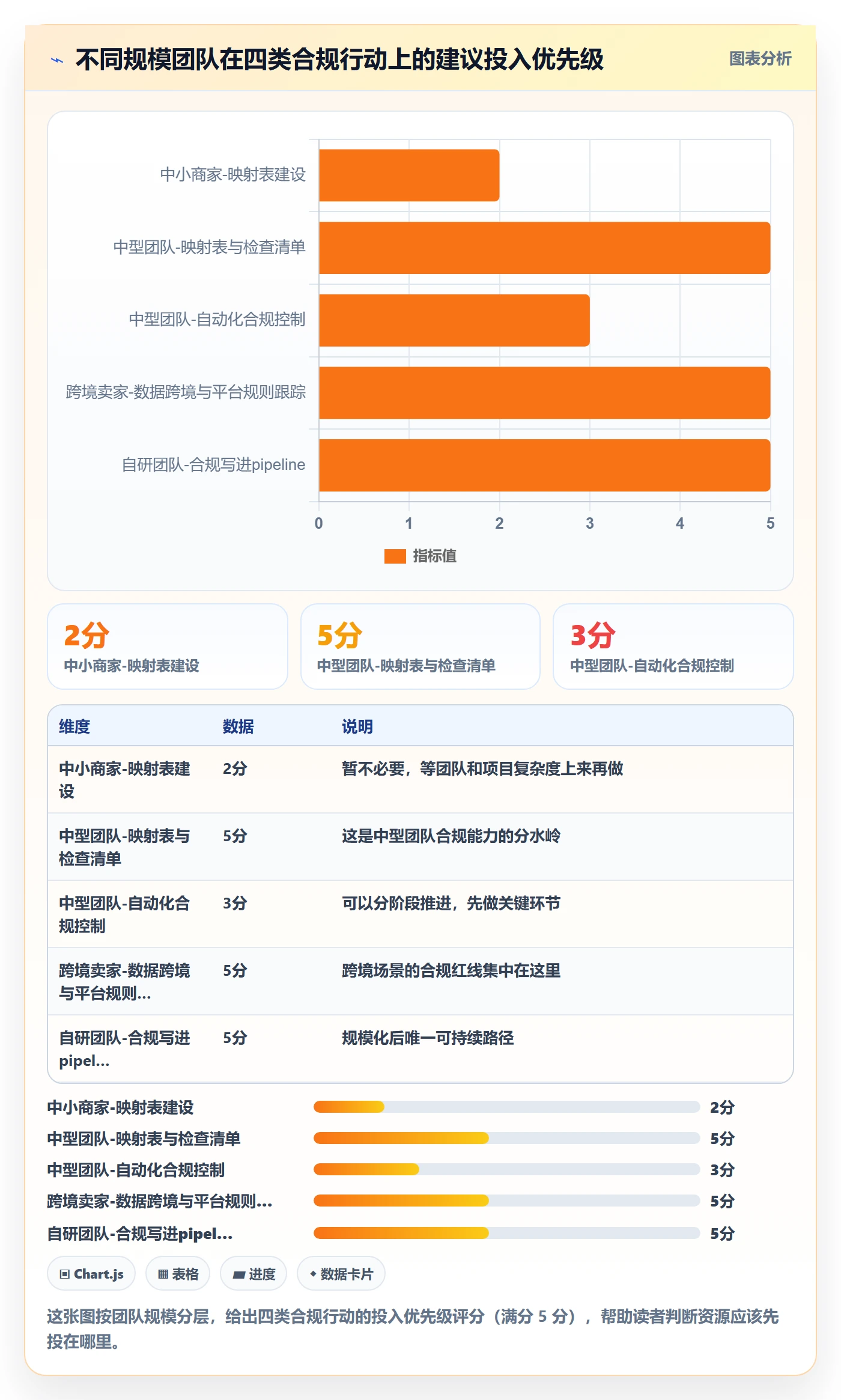Select the 自研团队-合规写进pipeline chart bar

point(544,465)
